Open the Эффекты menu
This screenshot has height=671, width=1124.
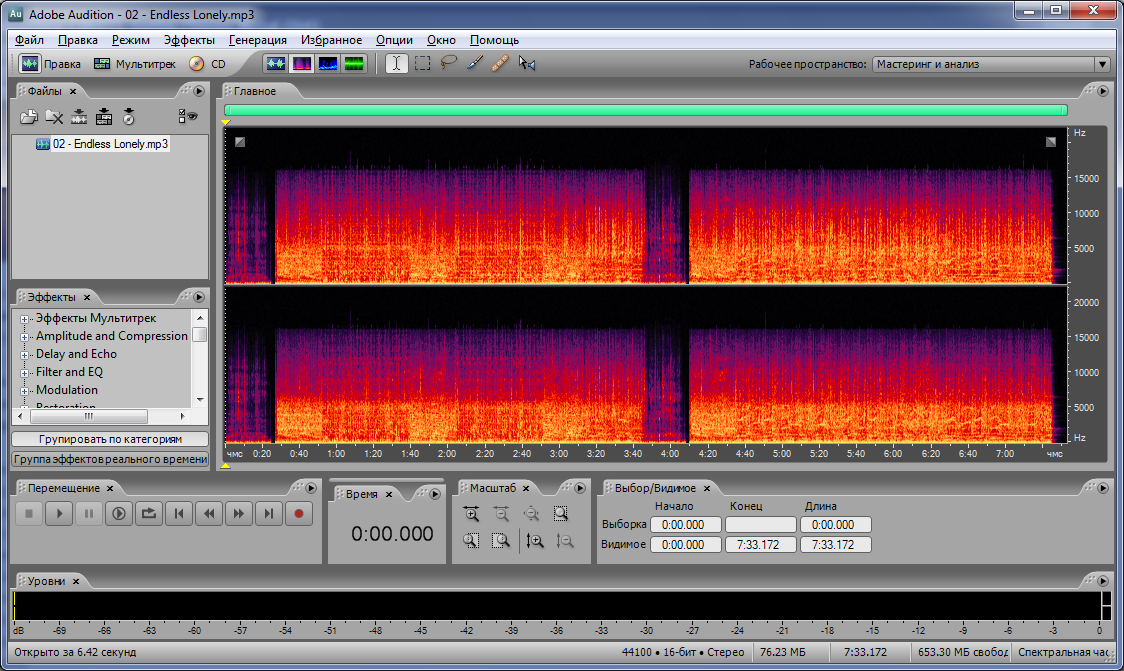[x=189, y=40]
